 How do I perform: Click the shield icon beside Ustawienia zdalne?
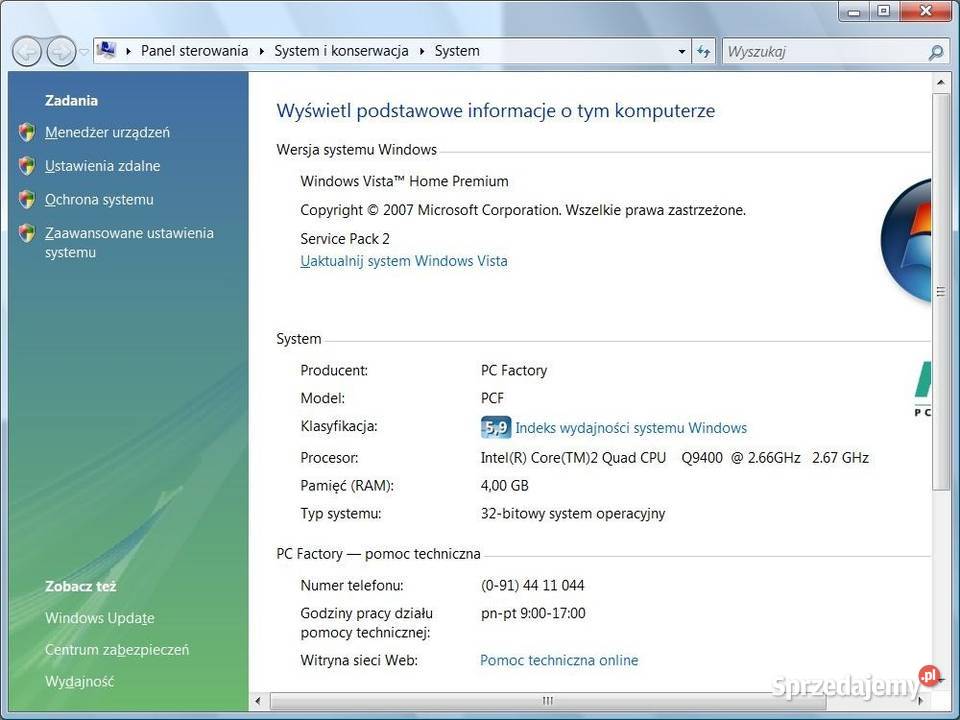[27, 166]
